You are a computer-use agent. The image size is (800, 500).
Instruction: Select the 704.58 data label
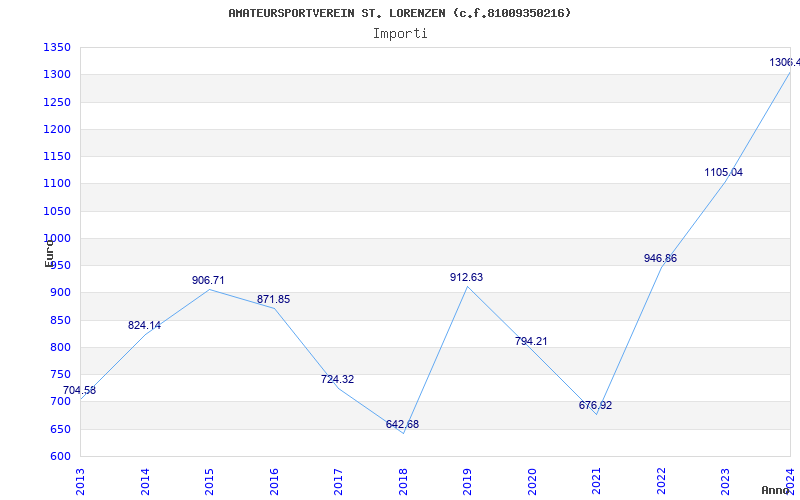pyautogui.click(x=79, y=390)
